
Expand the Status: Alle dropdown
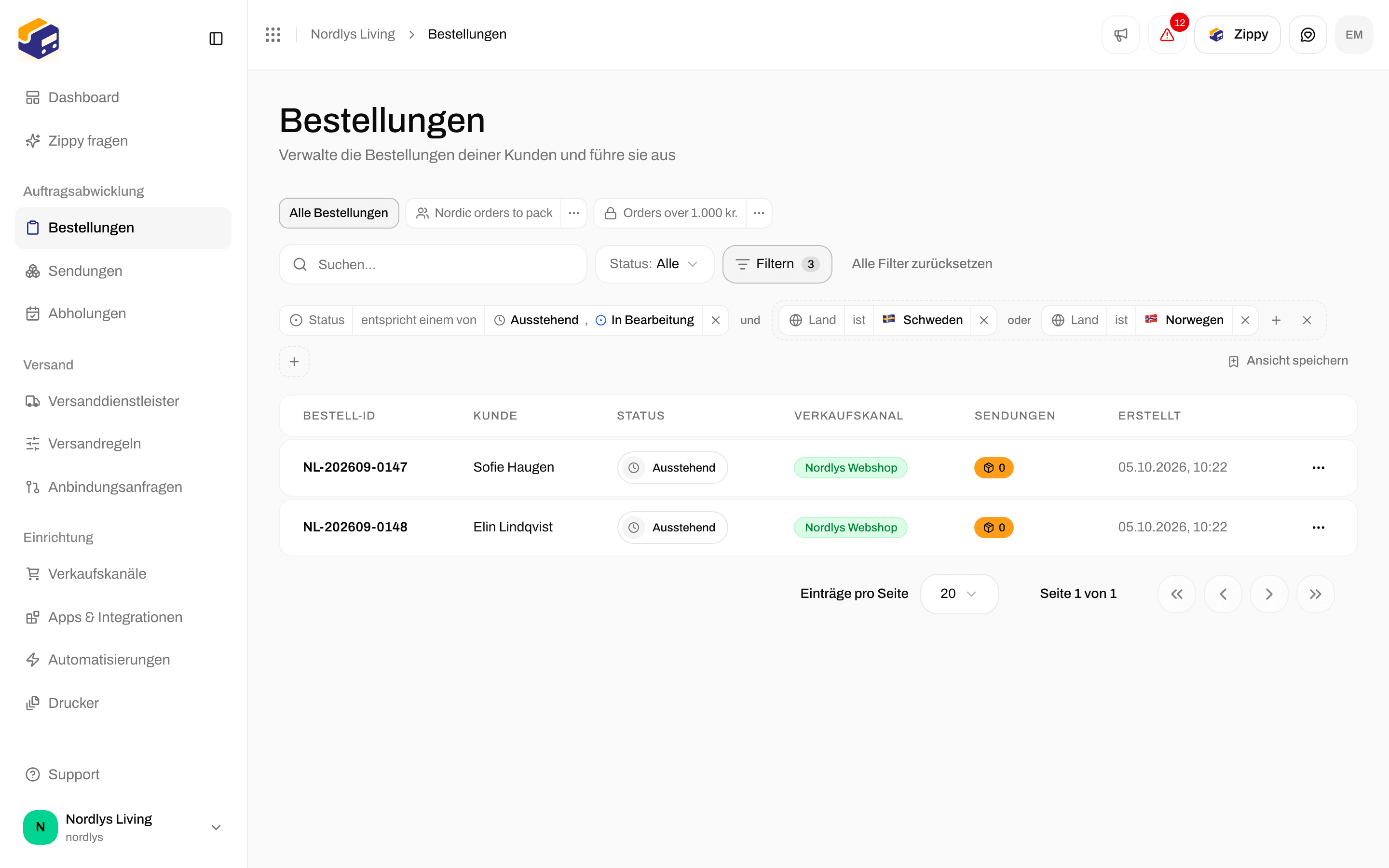click(x=654, y=264)
